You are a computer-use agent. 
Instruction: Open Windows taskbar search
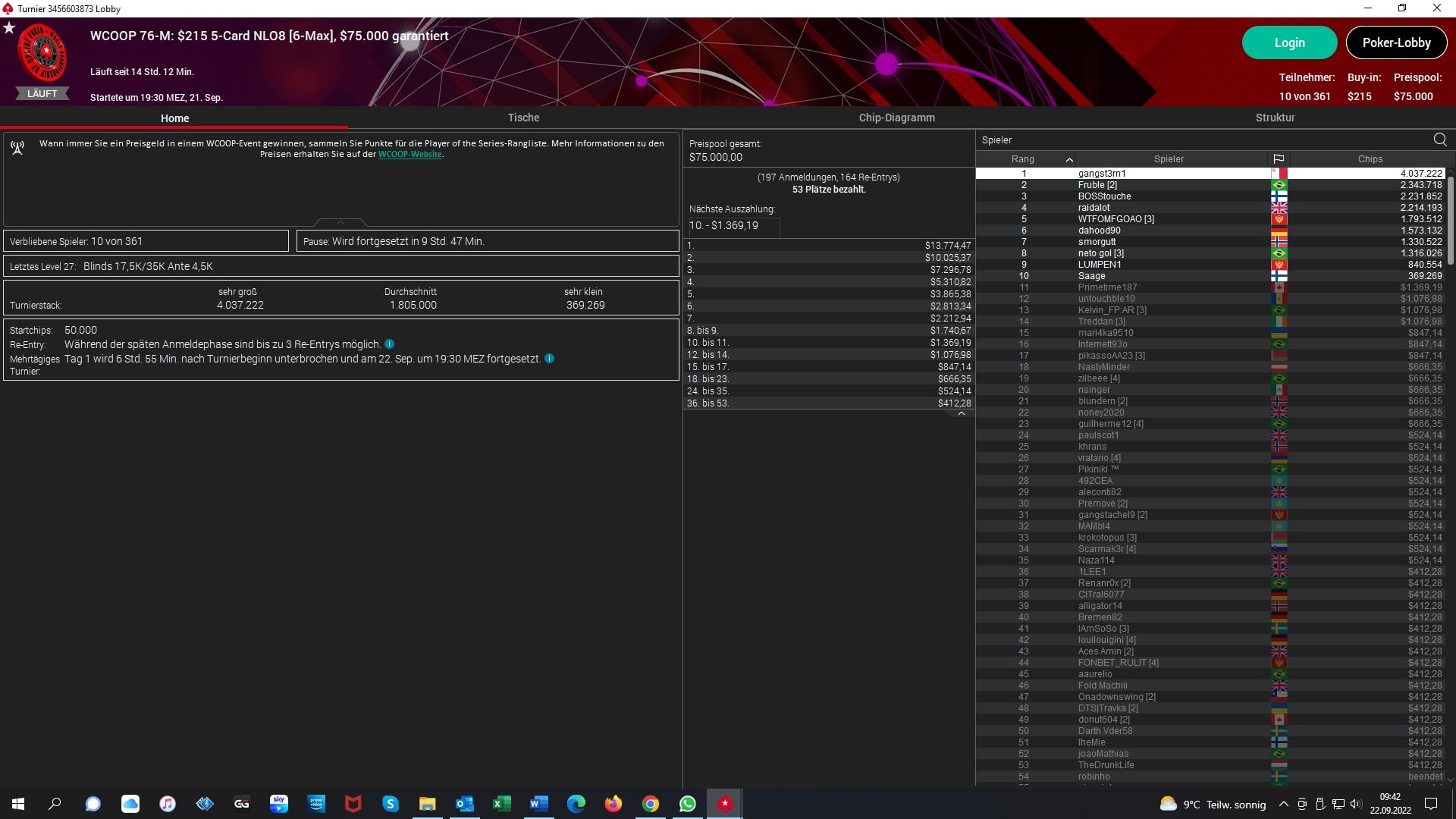click(x=55, y=804)
